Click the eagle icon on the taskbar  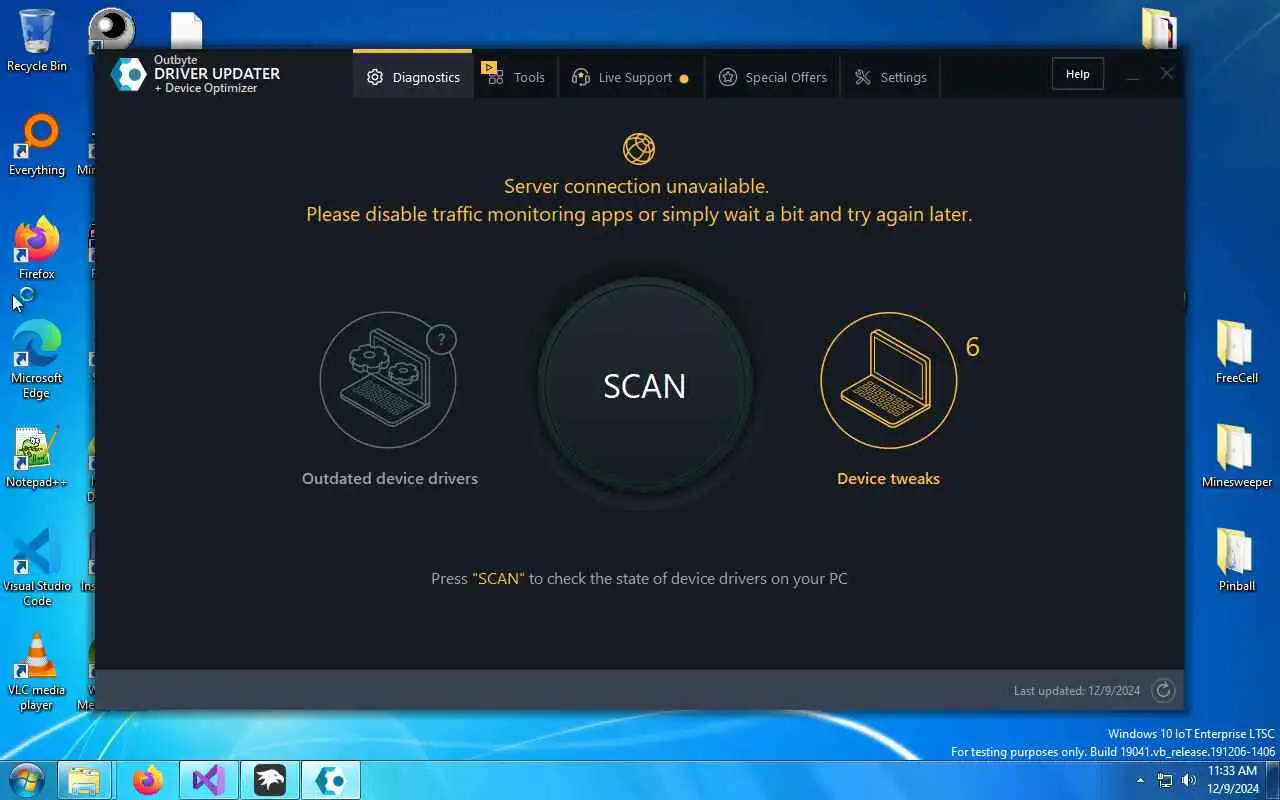click(270, 780)
